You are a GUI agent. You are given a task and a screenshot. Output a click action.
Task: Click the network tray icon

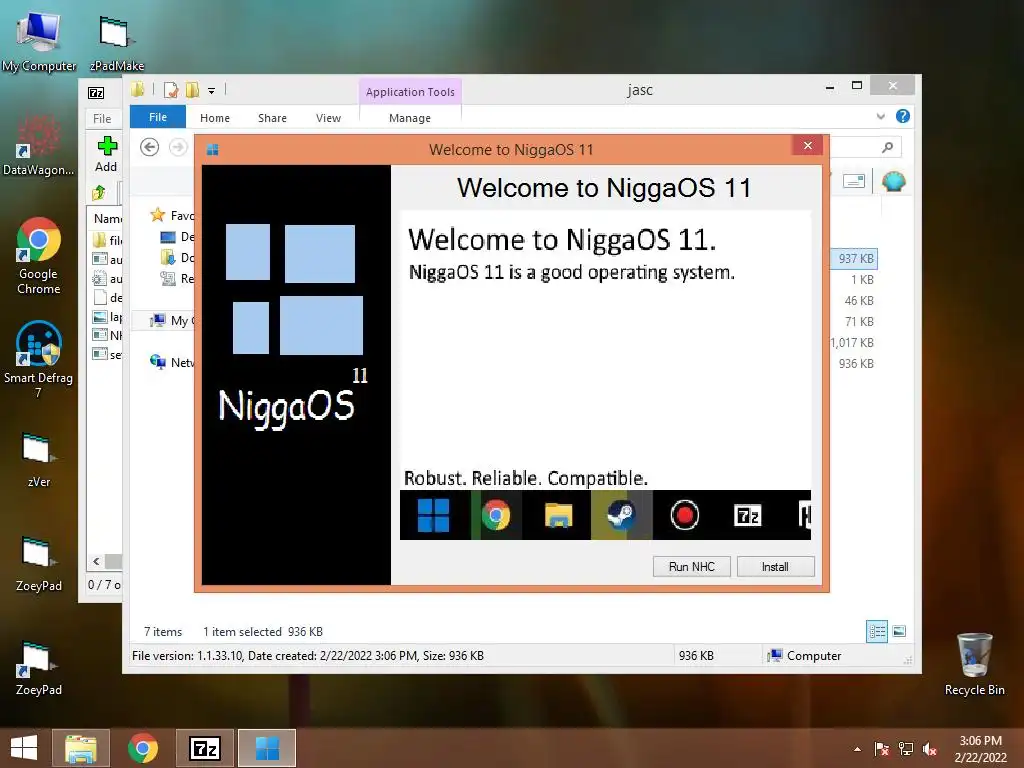pos(906,749)
